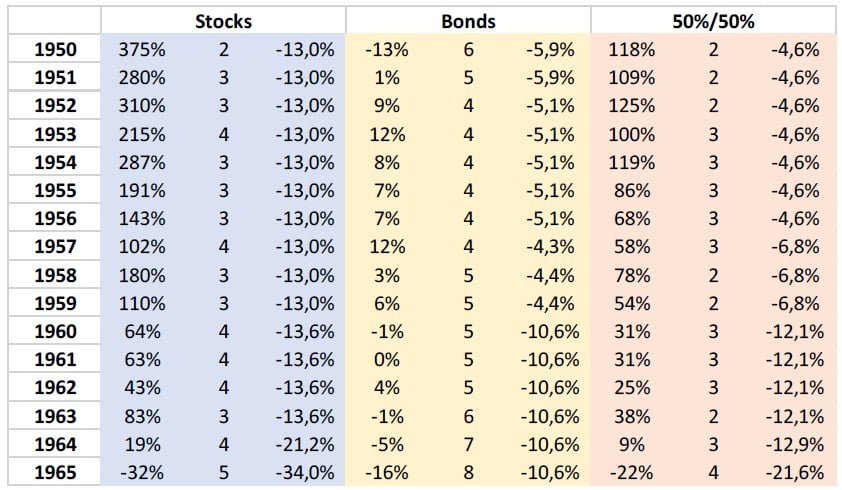Select the -21,6% cell in 1965 row
Screen dimensions: 842x490
click(x=796, y=470)
